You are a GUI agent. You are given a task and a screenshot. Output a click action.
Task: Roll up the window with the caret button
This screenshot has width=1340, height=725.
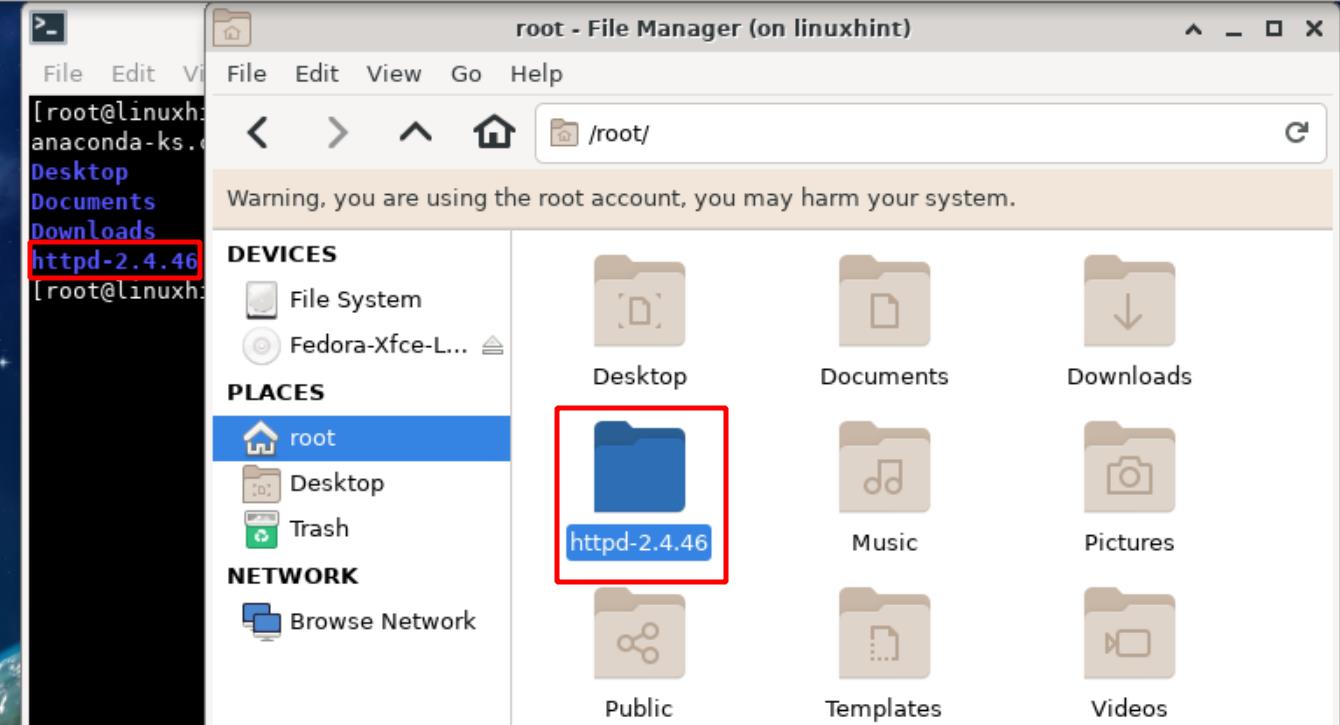(x=1192, y=30)
